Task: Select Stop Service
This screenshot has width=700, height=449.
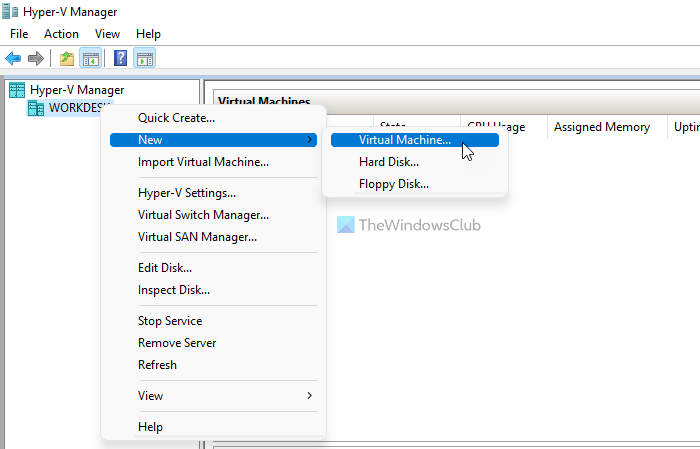Action: click(213, 320)
